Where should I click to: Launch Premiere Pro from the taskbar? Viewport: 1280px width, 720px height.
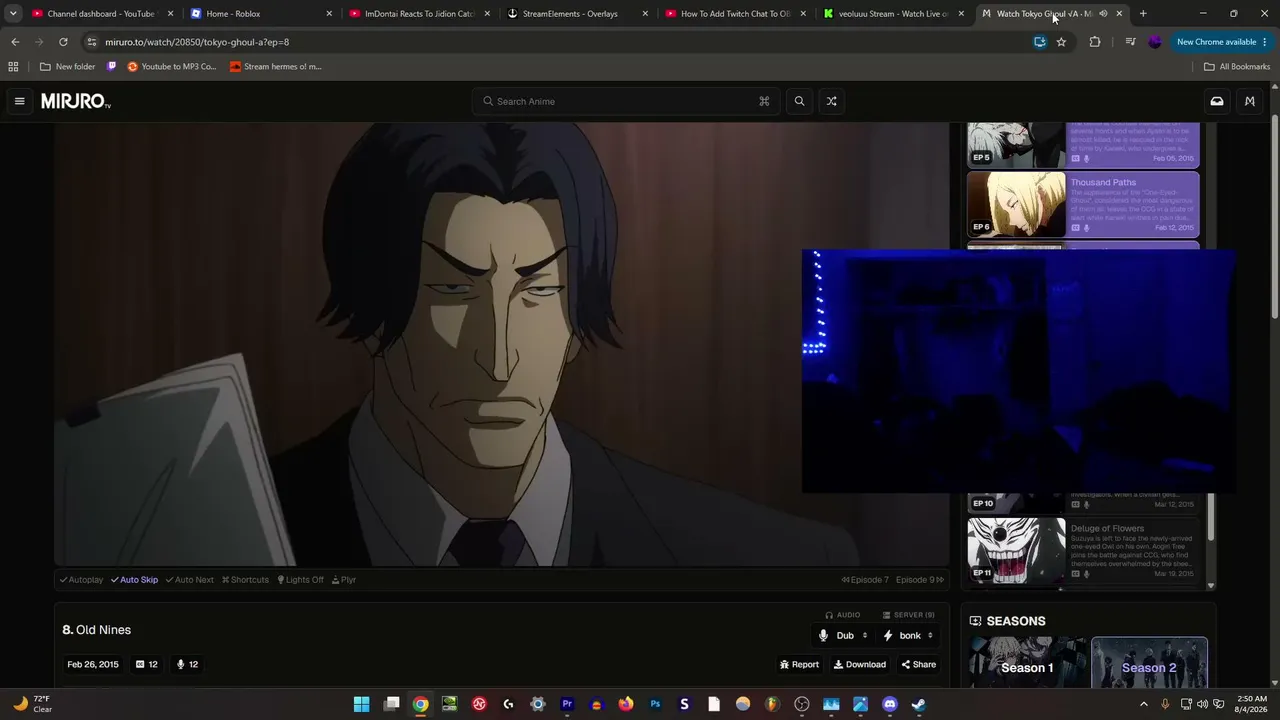[x=567, y=704]
